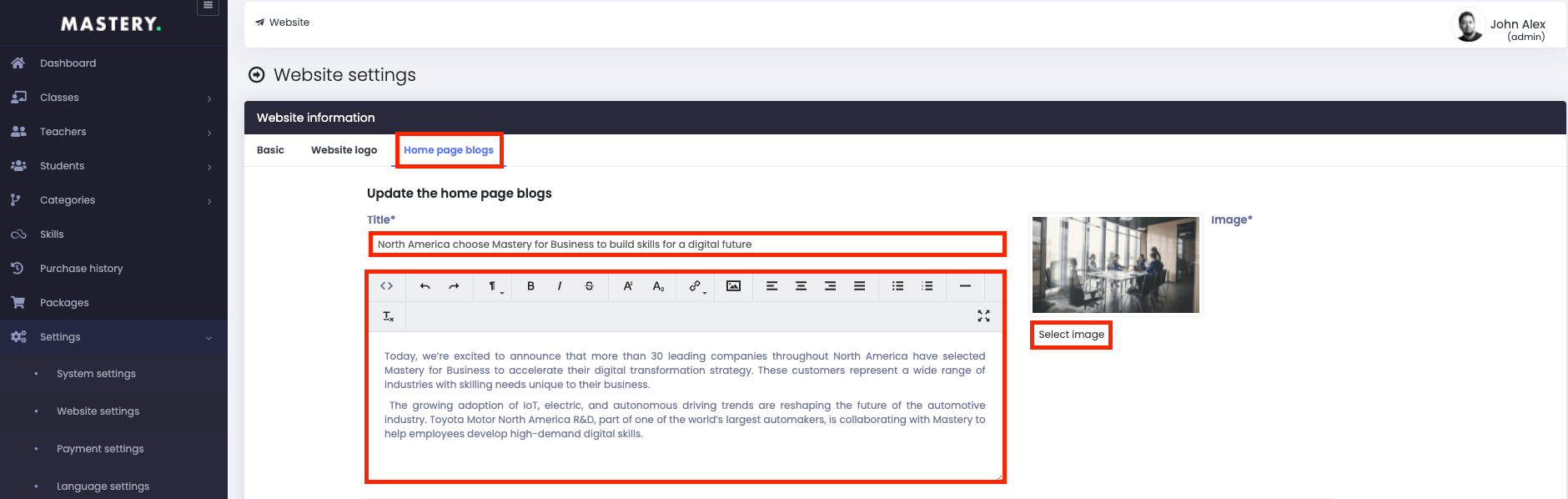Click John Alex profile avatar
This screenshot has width=1568, height=499.
[1468, 25]
